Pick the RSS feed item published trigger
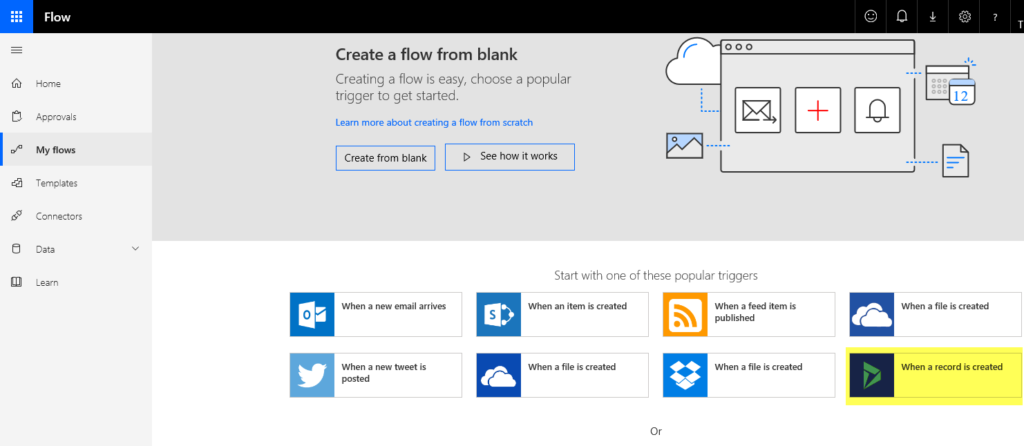 (x=749, y=314)
